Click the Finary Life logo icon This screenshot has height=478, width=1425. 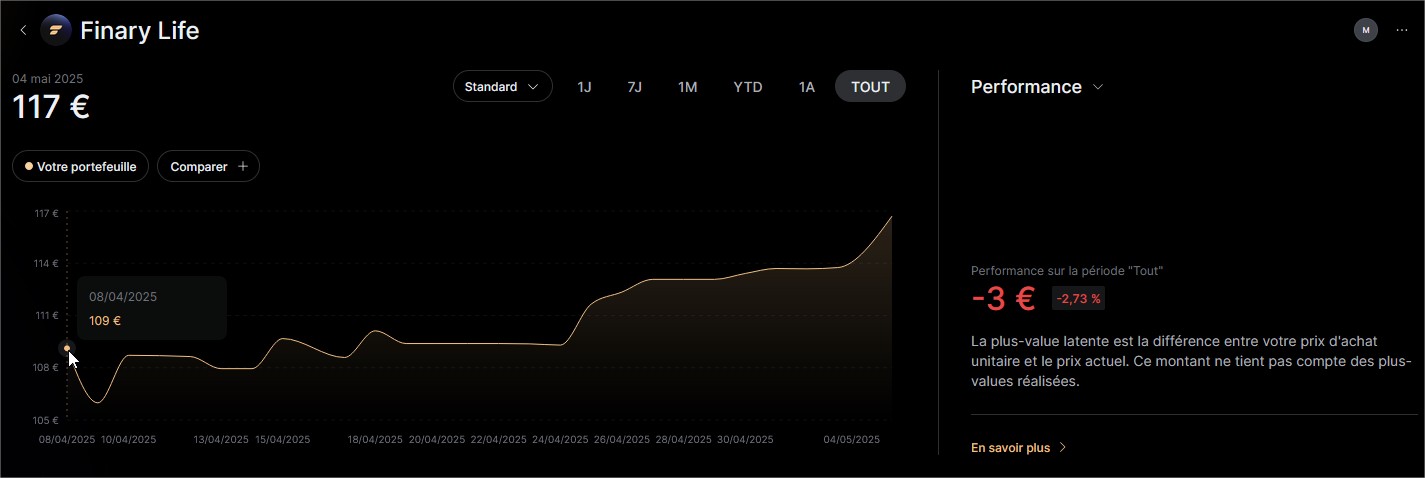click(x=56, y=31)
